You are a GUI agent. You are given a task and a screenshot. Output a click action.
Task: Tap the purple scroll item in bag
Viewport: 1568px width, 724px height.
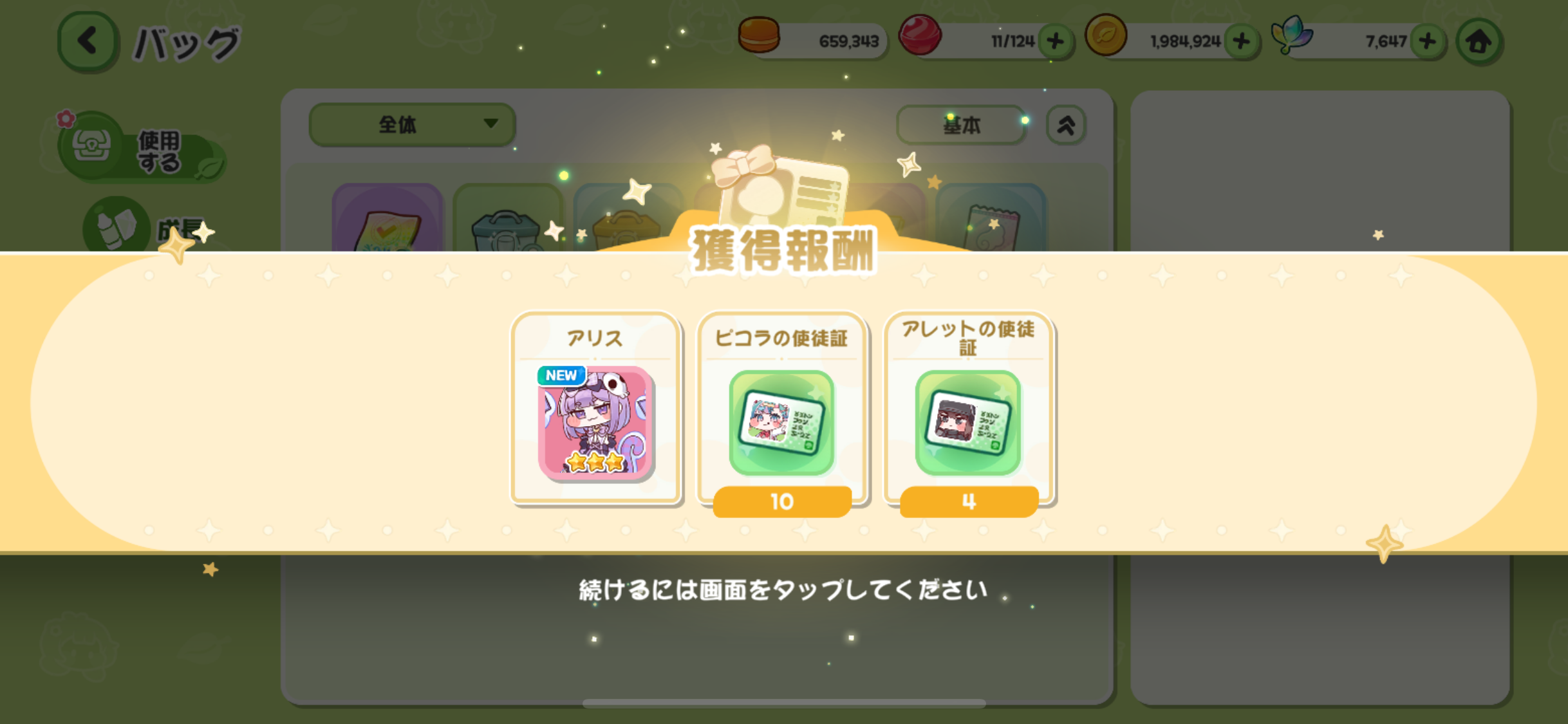[387, 219]
